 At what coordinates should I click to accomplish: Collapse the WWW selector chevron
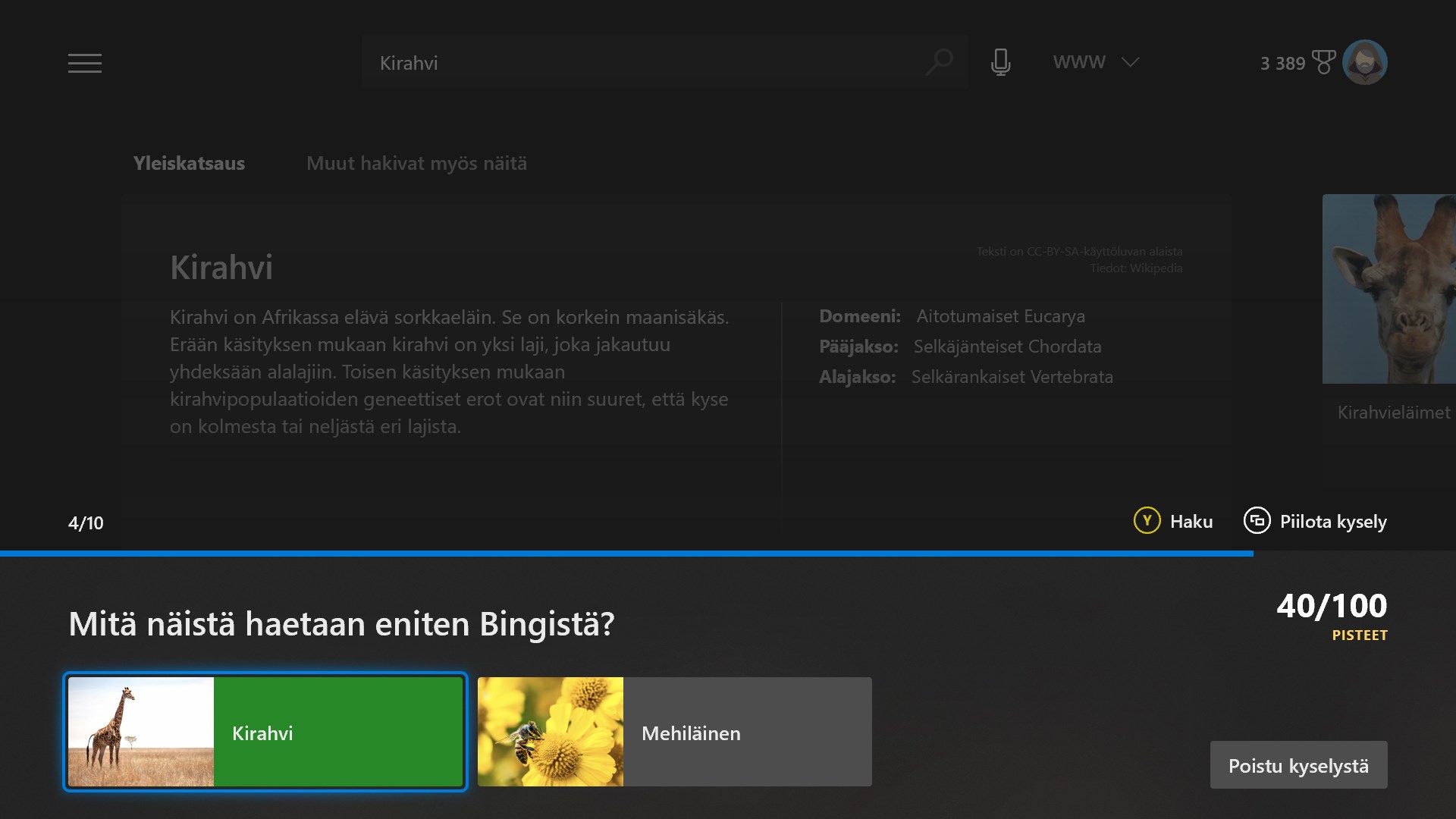coord(1131,63)
